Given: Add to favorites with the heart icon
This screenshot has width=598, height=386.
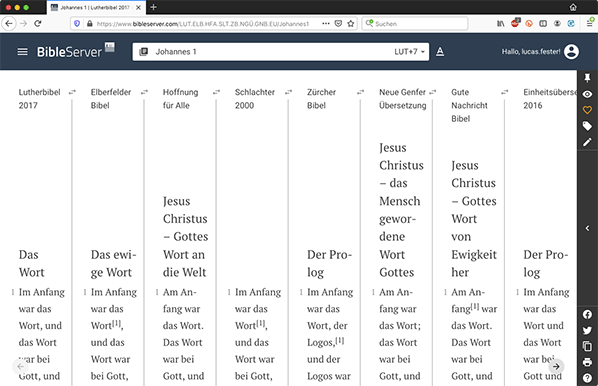Looking at the screenshot, I should 587,110.
